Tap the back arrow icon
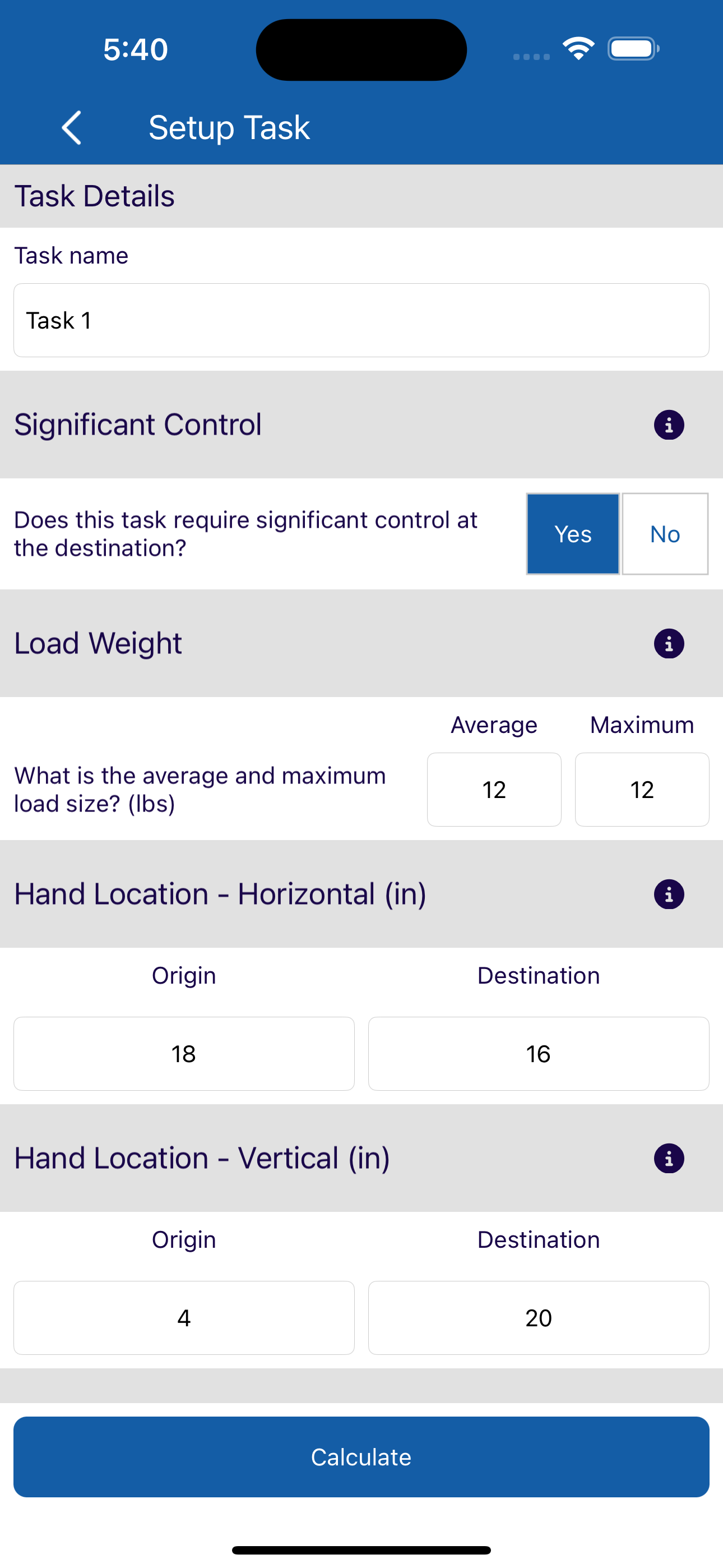 point(72,128)
